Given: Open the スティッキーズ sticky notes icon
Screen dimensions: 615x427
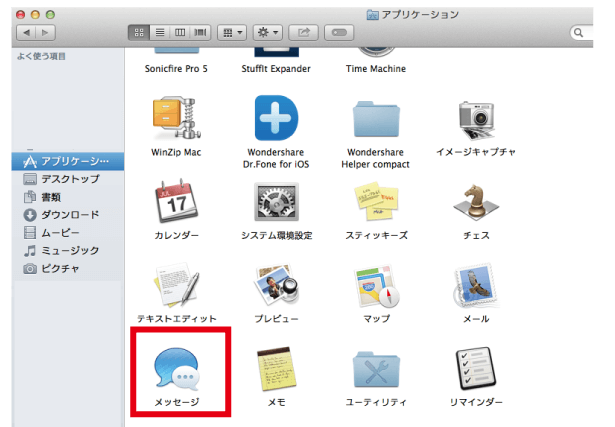Looking at the screenshot, I should tap(376, 201).
